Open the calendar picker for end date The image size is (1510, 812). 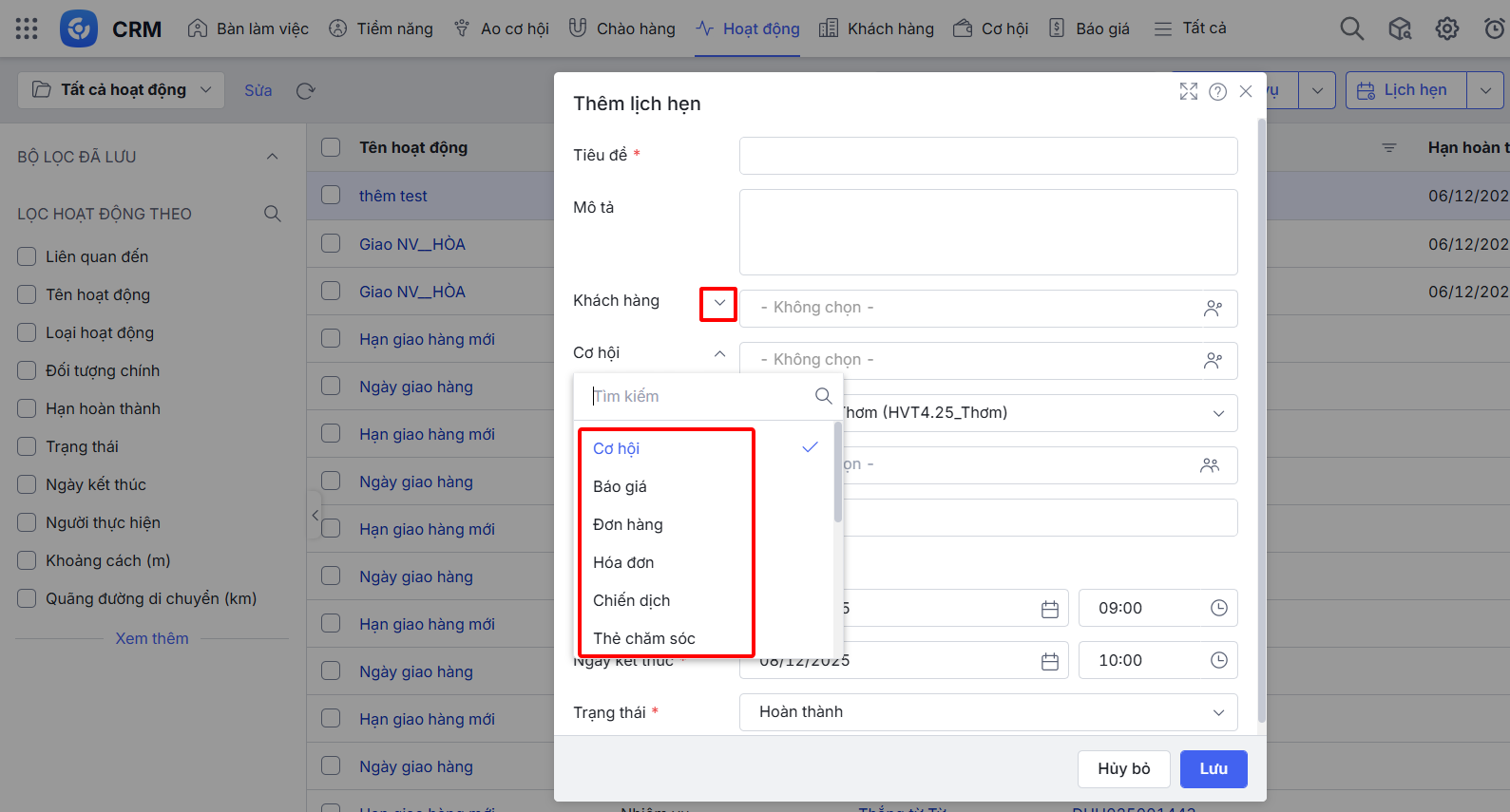1049,661
